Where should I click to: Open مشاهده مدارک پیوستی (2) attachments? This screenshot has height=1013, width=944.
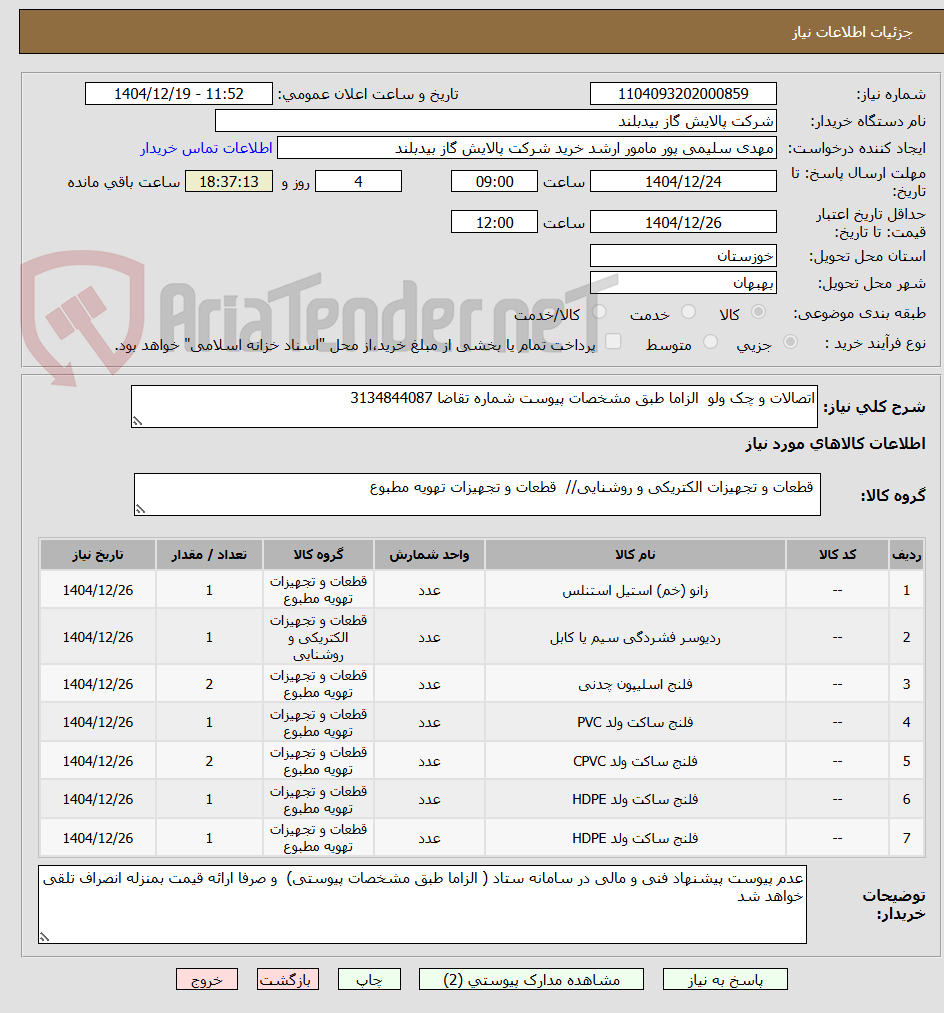pyautogui.click(x=531, y=979)
